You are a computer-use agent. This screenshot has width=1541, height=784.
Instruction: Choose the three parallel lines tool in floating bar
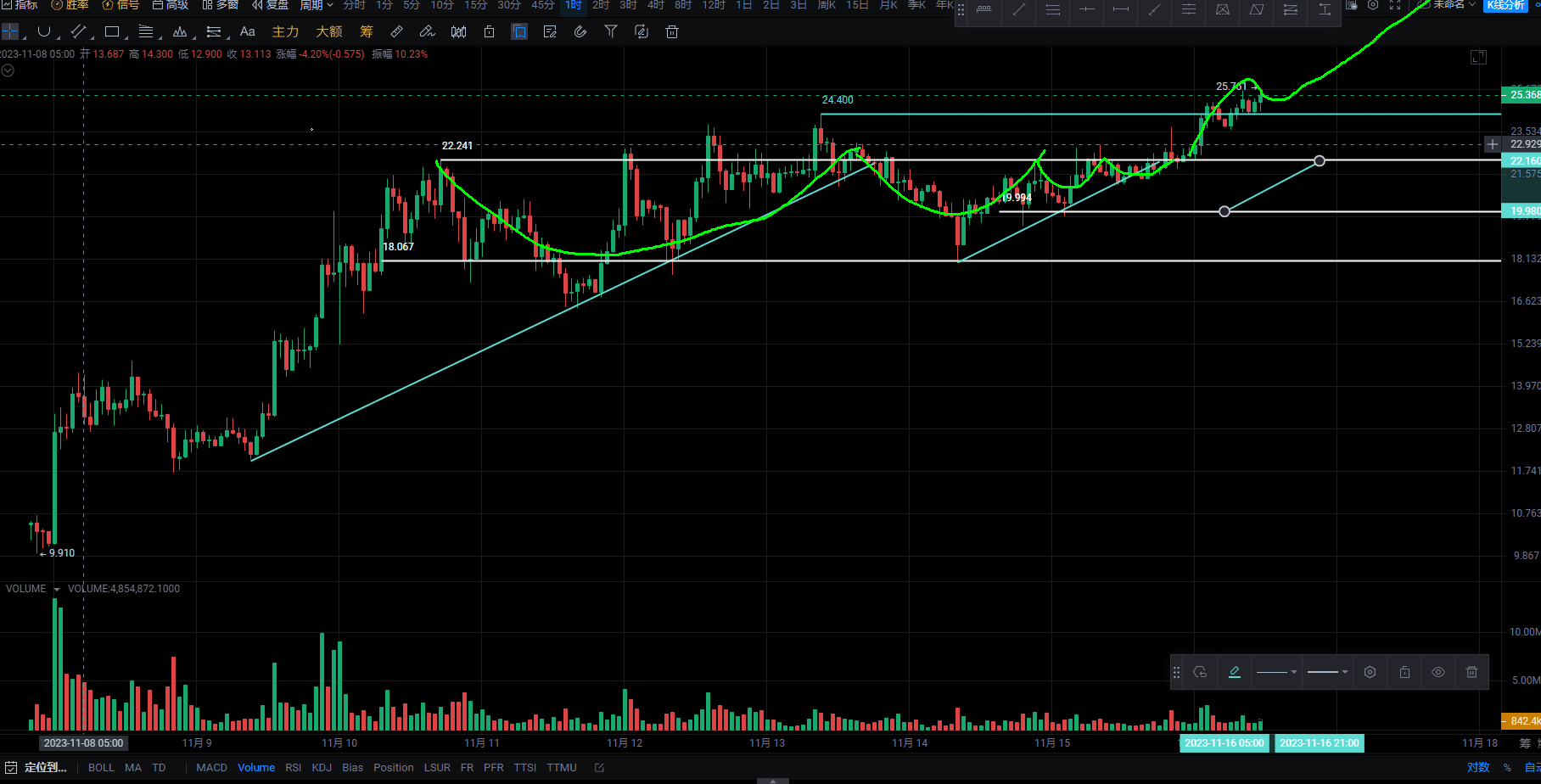tap(1189, 9)
